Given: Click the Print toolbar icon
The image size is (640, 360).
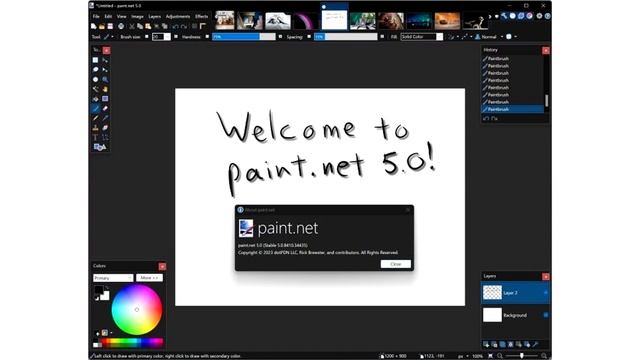Looking at the screenshot, I should pos(121,26).
